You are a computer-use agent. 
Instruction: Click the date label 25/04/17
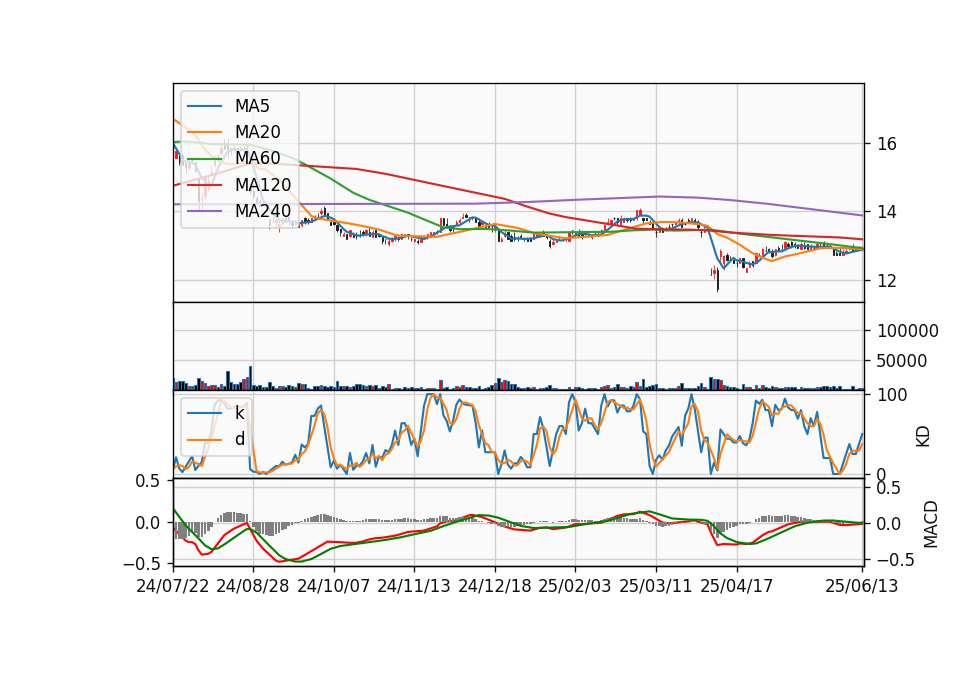tap(737, 586)
